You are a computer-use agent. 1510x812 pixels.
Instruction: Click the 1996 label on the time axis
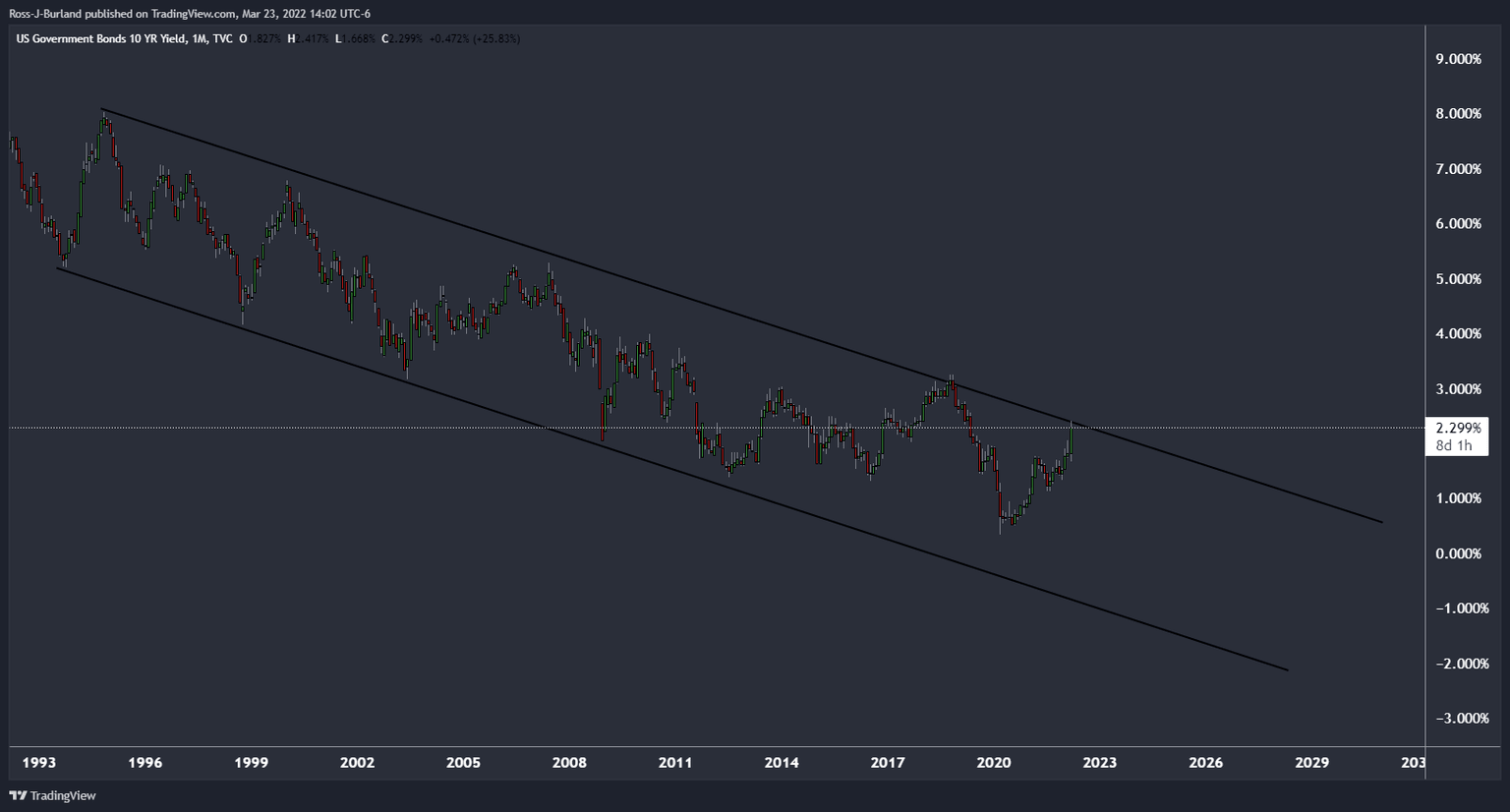tap(145, 763)
